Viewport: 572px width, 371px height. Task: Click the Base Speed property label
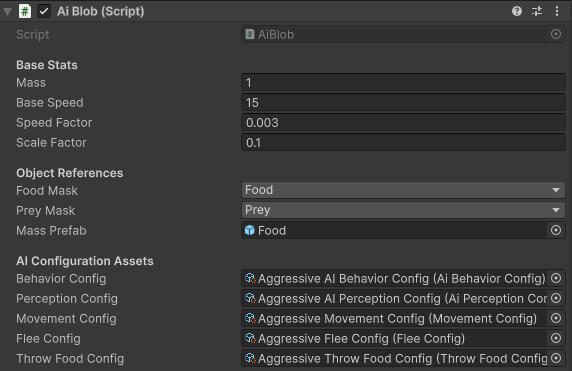coord(50,103)
